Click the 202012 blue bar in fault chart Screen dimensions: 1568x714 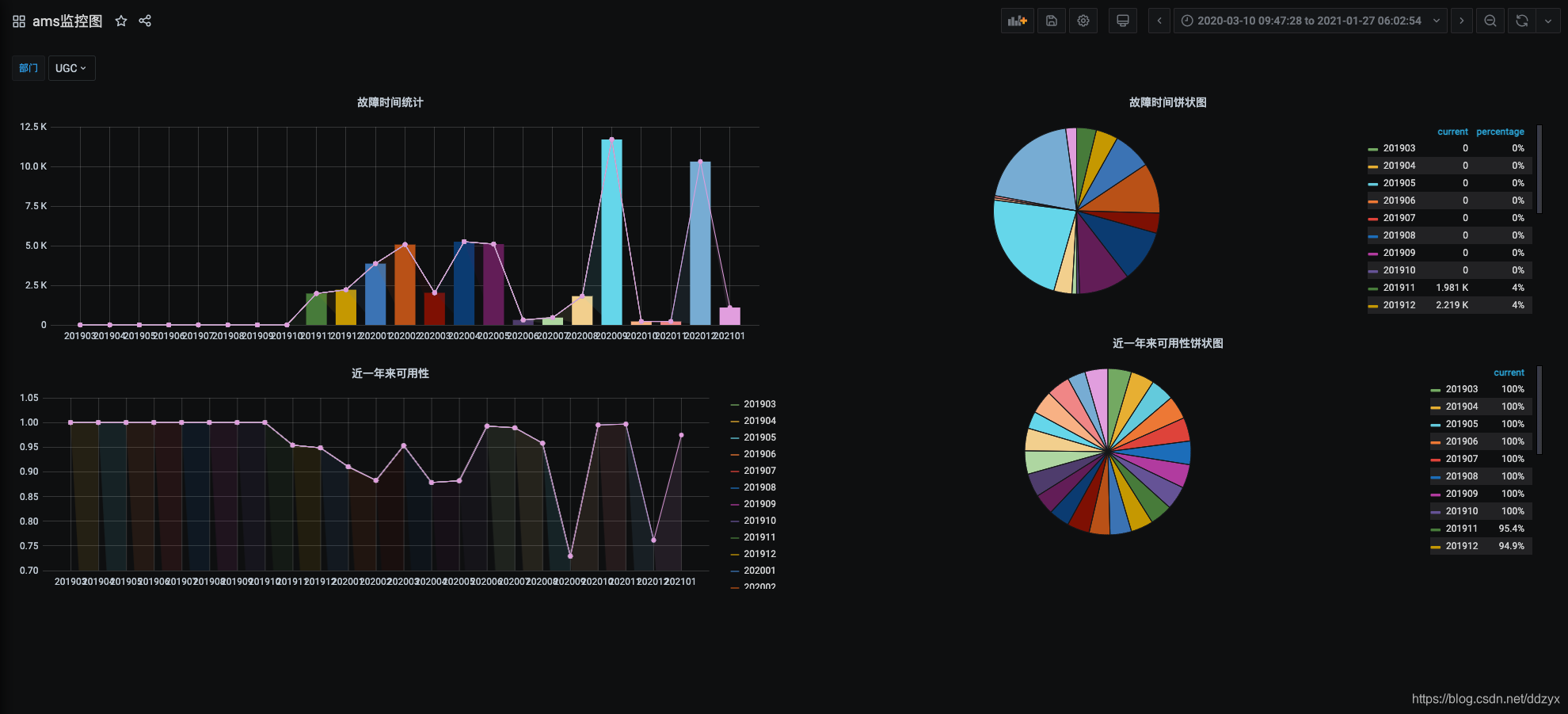(700, 243)
